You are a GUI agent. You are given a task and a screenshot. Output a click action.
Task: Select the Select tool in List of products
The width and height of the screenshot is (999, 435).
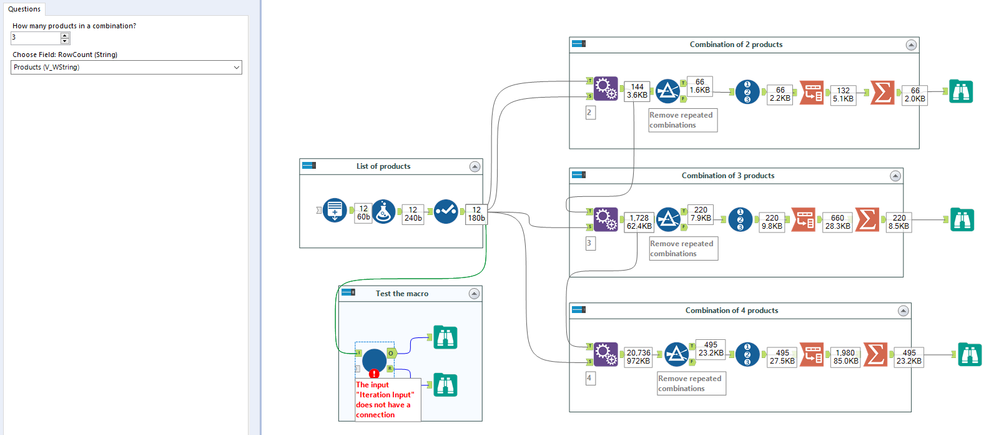coord(445,210)
